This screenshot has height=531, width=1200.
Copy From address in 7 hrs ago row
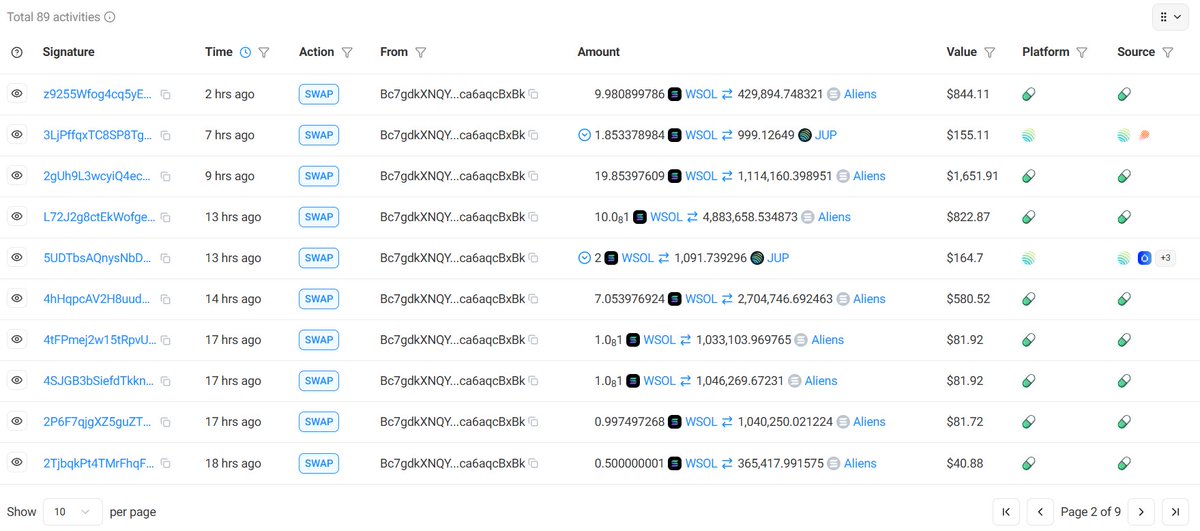534,135
